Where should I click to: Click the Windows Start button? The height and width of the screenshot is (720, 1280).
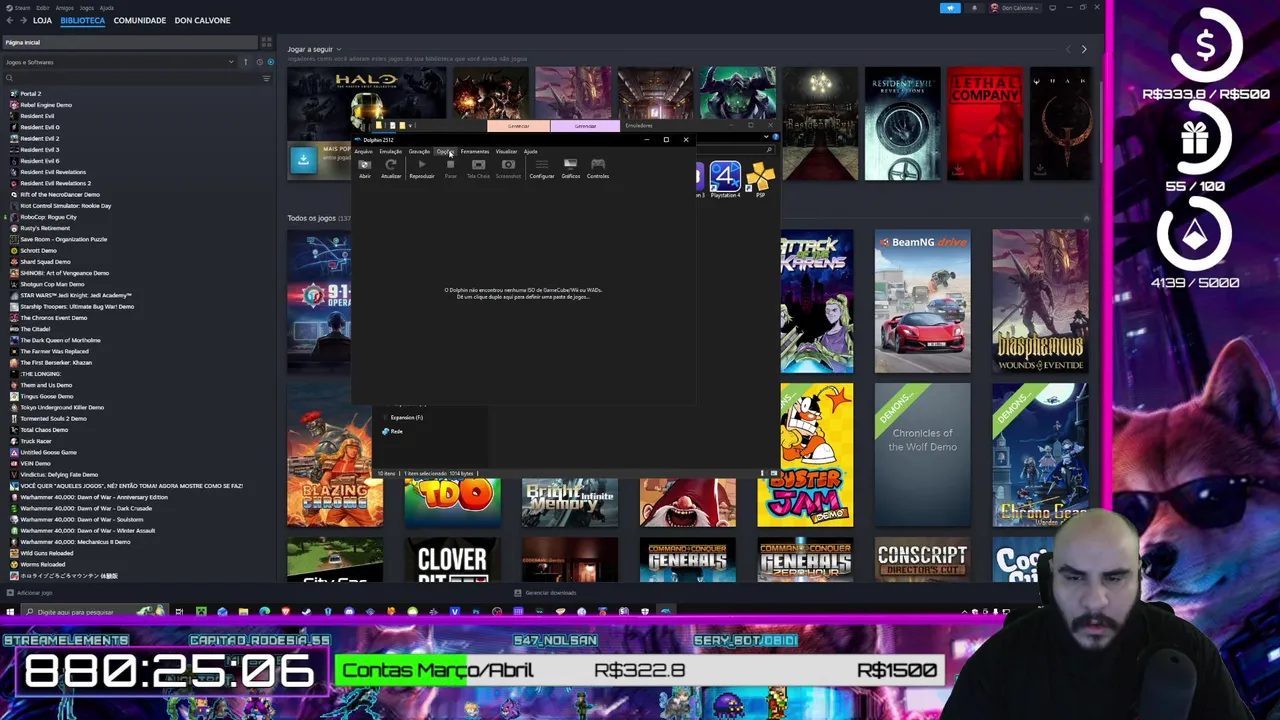[10, 612]
